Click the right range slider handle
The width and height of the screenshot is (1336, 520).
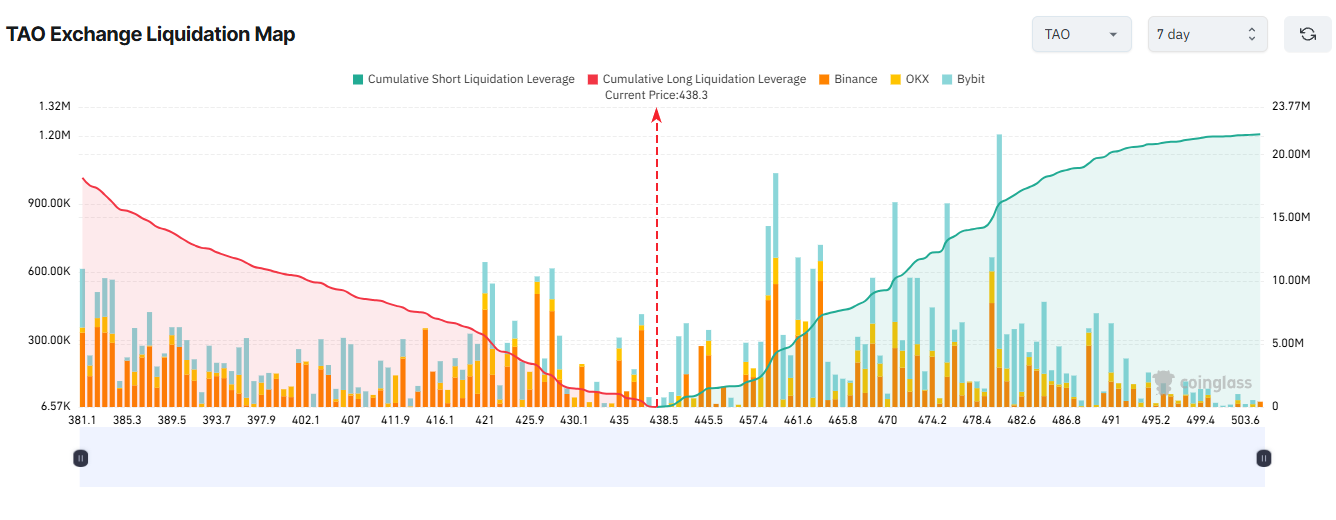[x=1264, y=458]
